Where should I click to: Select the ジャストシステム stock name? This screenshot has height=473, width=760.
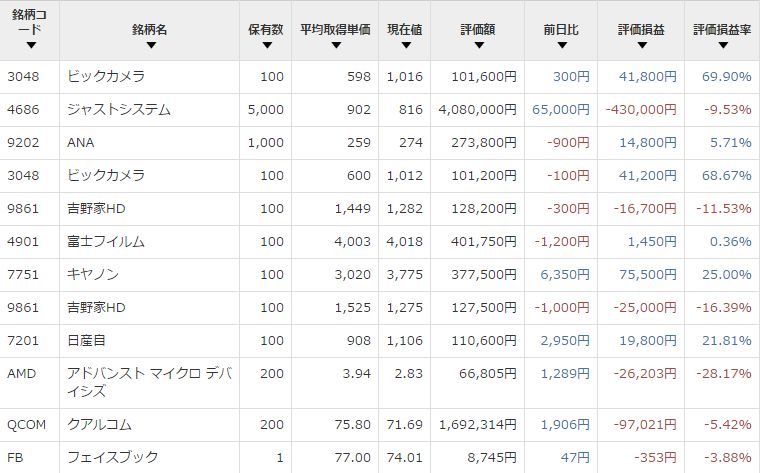coord(118,110)
